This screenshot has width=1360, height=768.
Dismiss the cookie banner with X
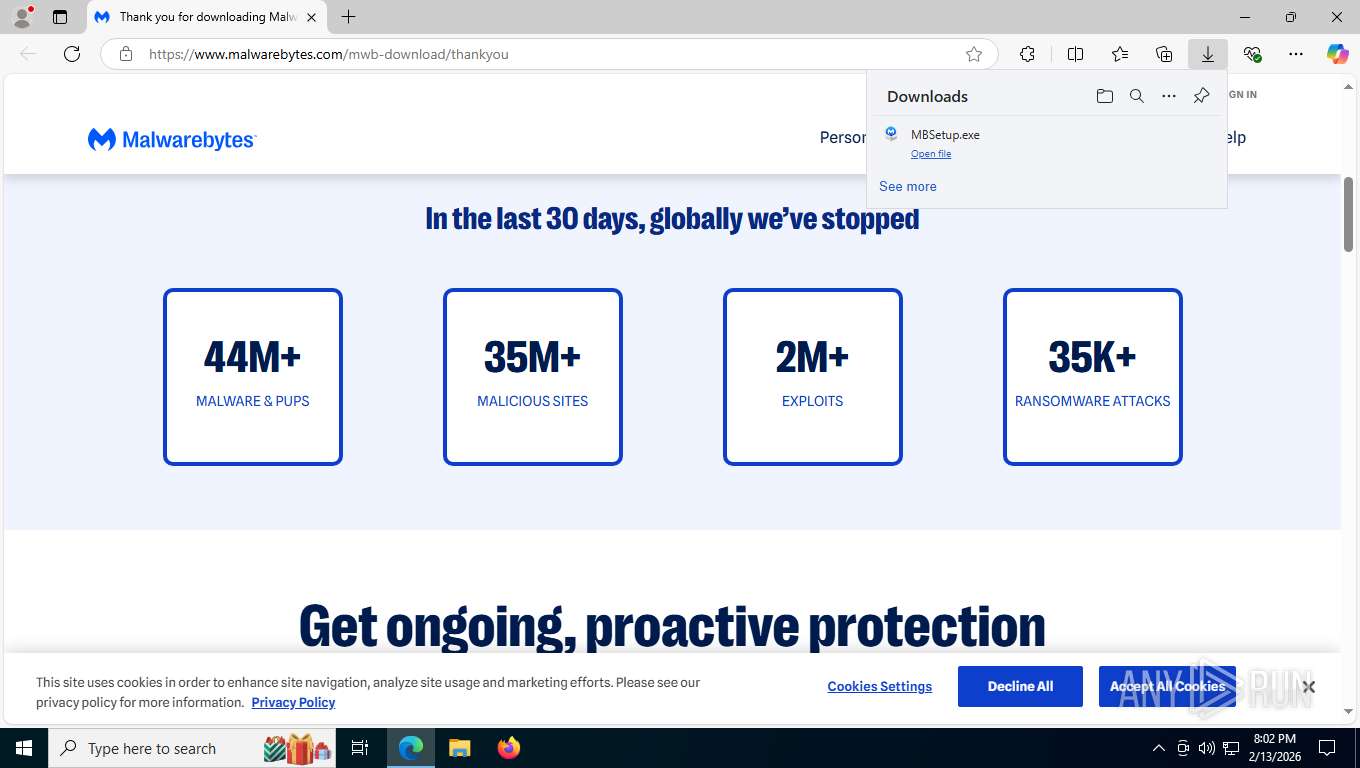(x=1308, y=686)
